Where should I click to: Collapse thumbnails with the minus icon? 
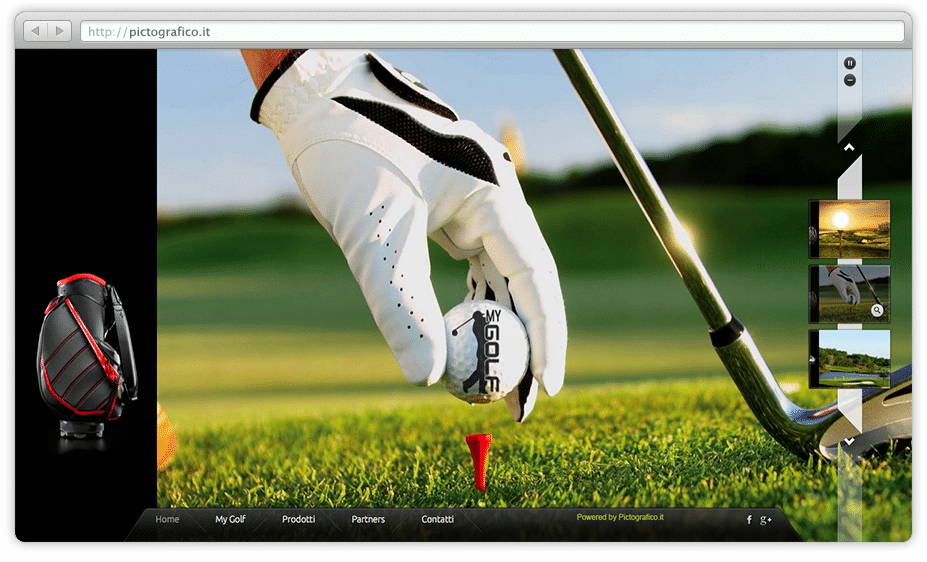[850, 80]
